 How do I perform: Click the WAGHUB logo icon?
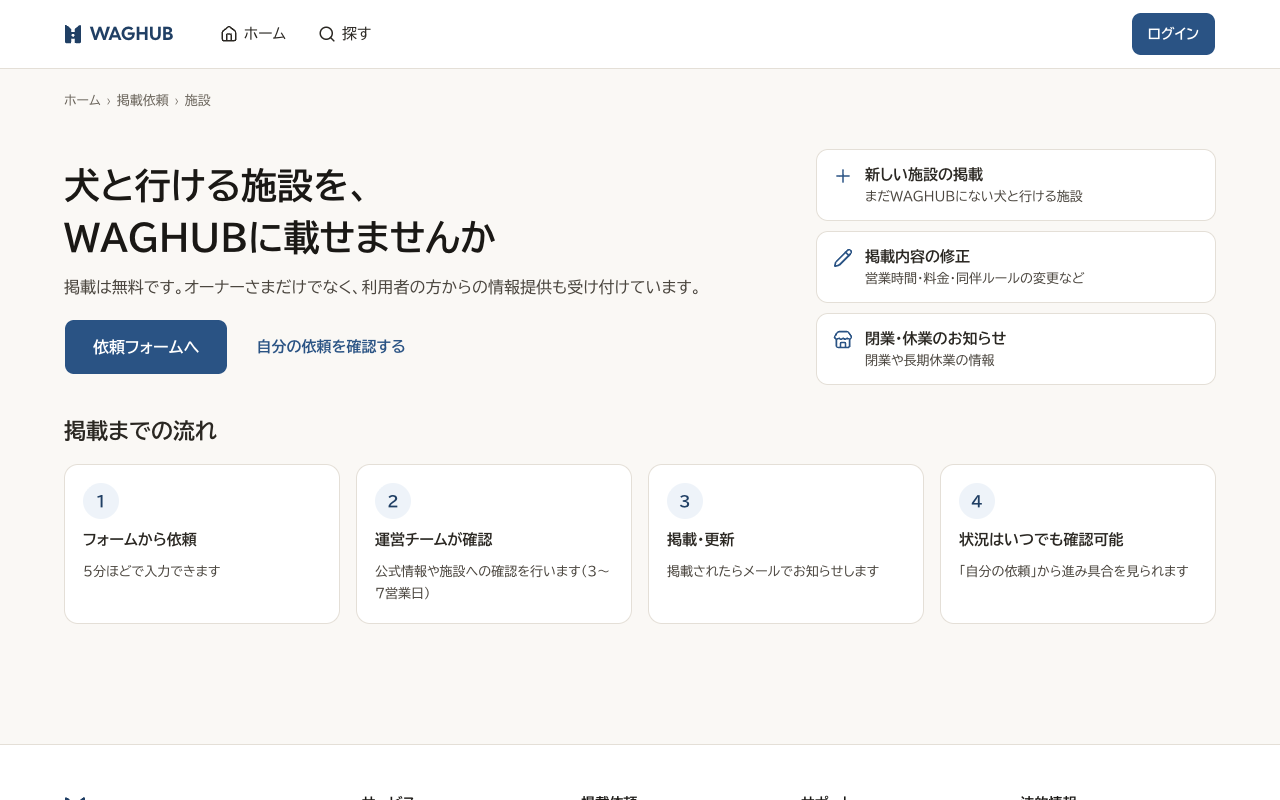(73, 34)
